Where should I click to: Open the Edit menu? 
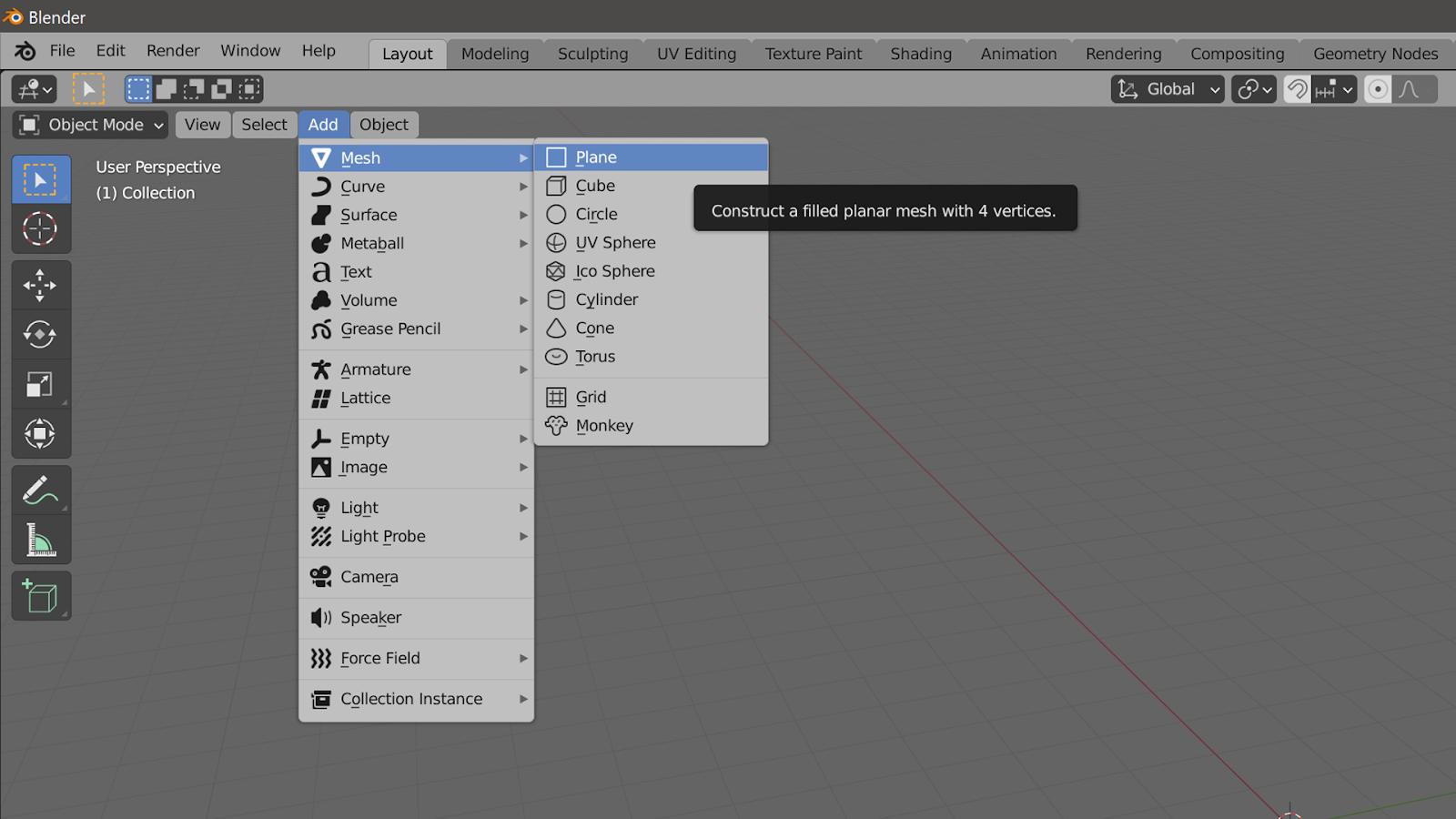coord(111,51)
